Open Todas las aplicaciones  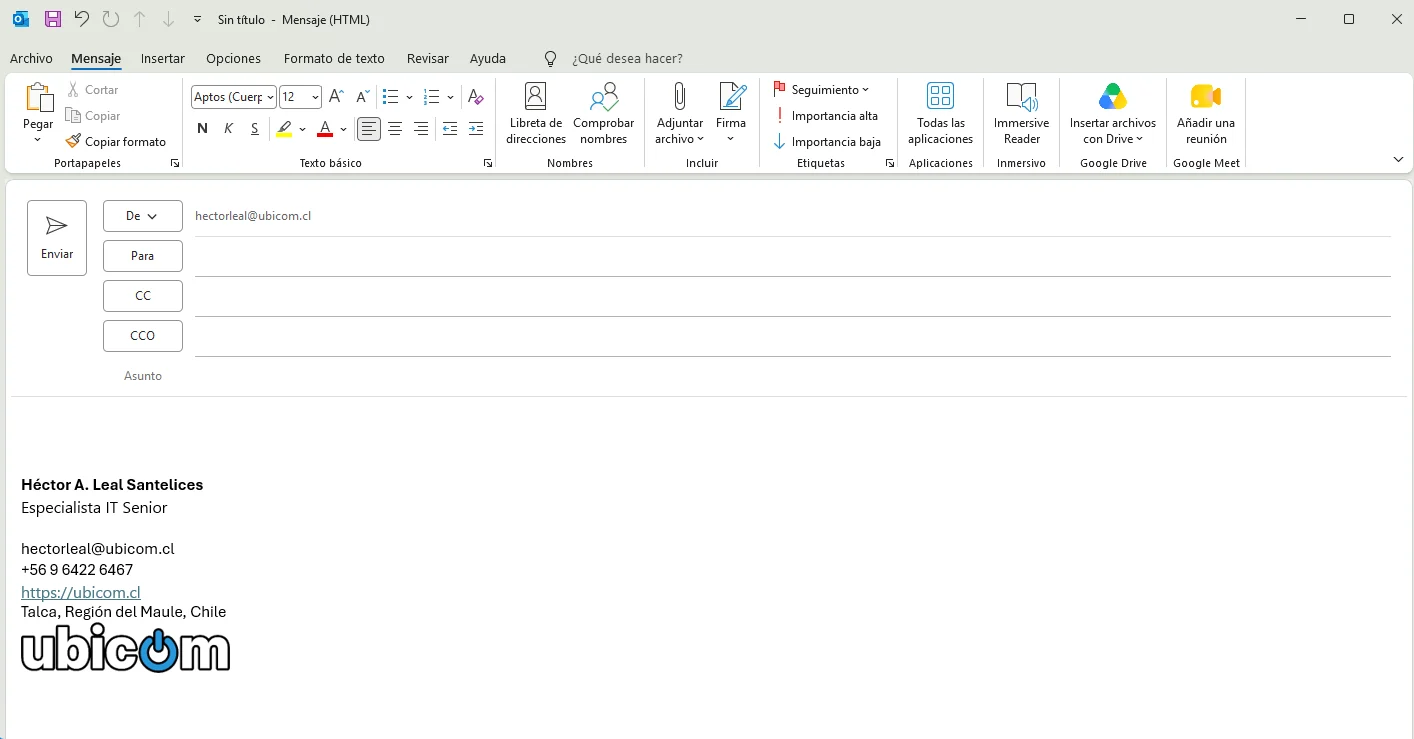[x=940, y=114]
